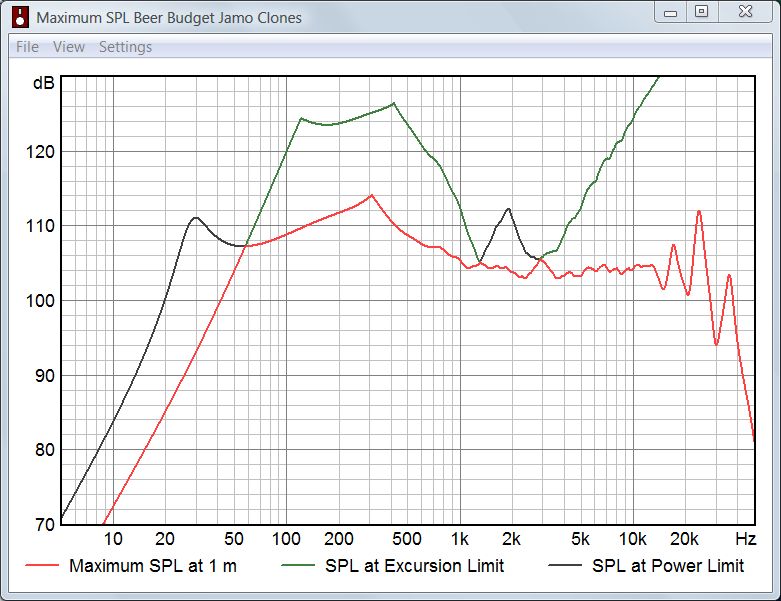Click the red curve peak near 300 Hz
Image resolution: width=781 pixels, height=601 pixels.
pyautogui.click(x=372, y=195)
